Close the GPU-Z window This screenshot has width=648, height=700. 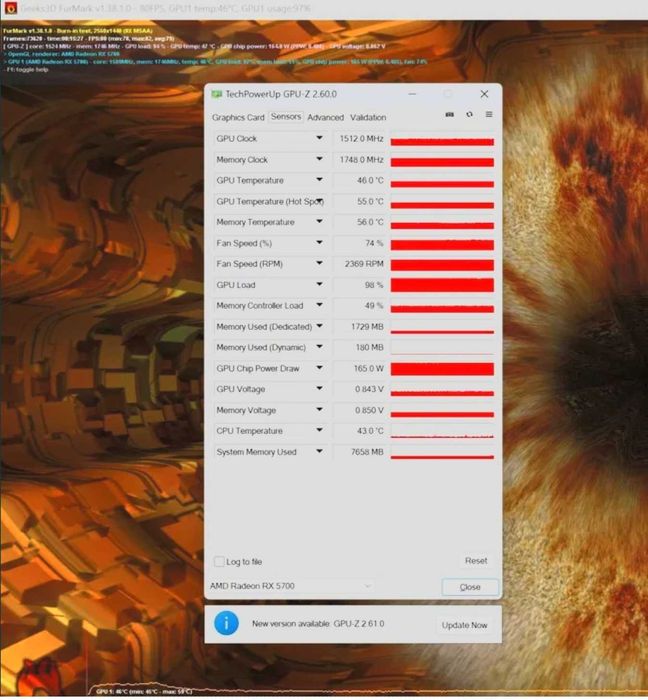coord(484,94)
